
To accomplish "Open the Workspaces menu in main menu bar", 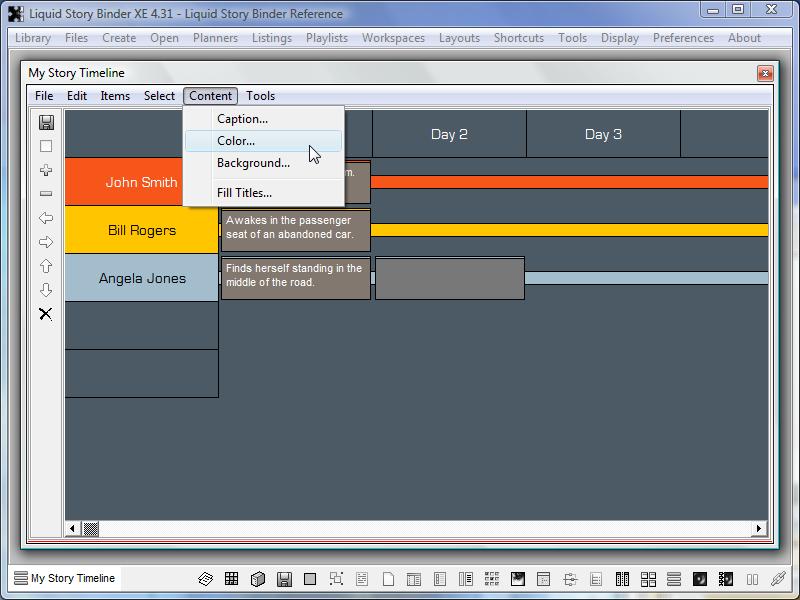I will [x=393, y=38].
